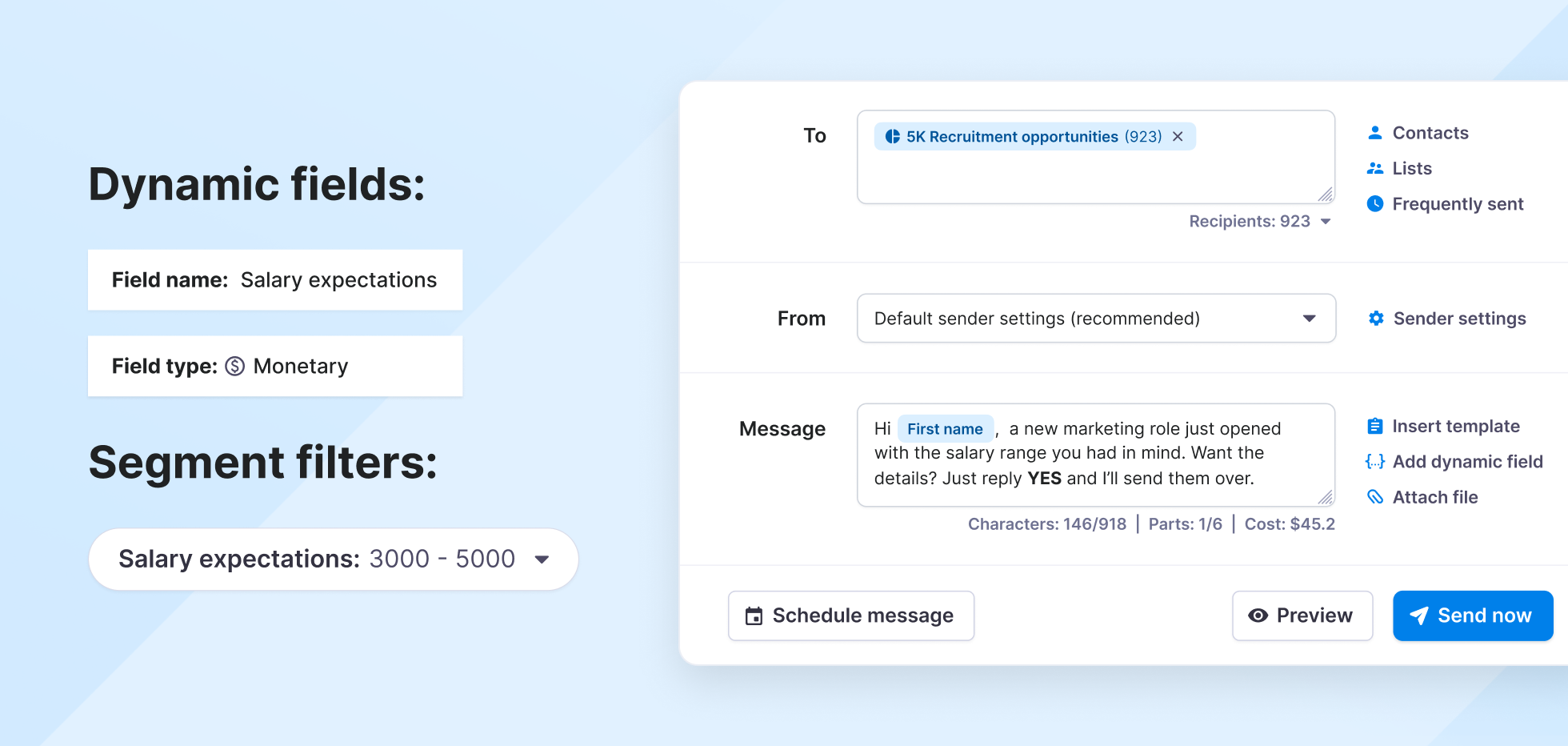Click inside the Message text area
1568x746 pixels.
1096,455
